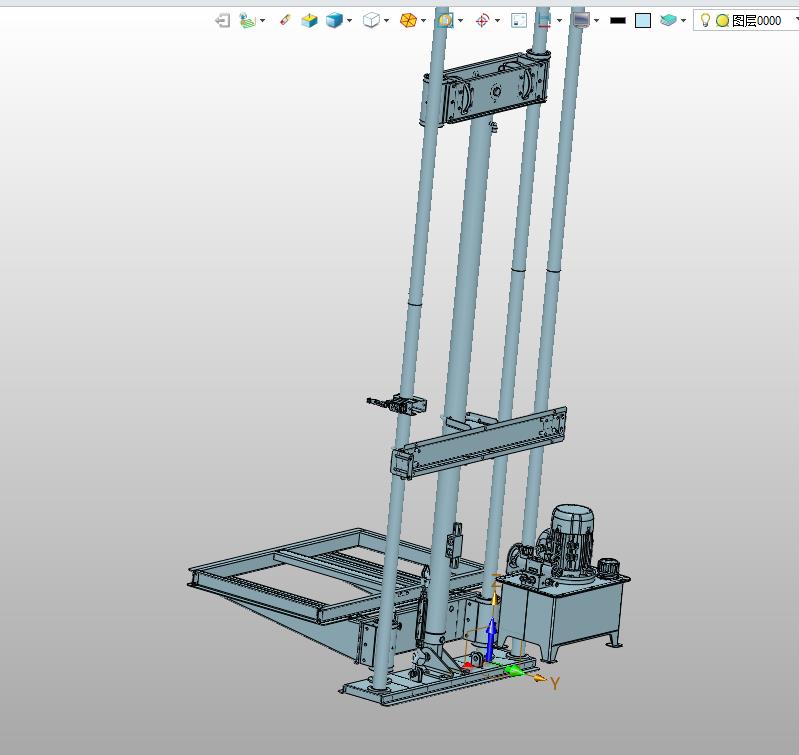This screenshot has height=755, width=799.
Task: Select the eraser tool icon
Action: (x=285, y=20)
